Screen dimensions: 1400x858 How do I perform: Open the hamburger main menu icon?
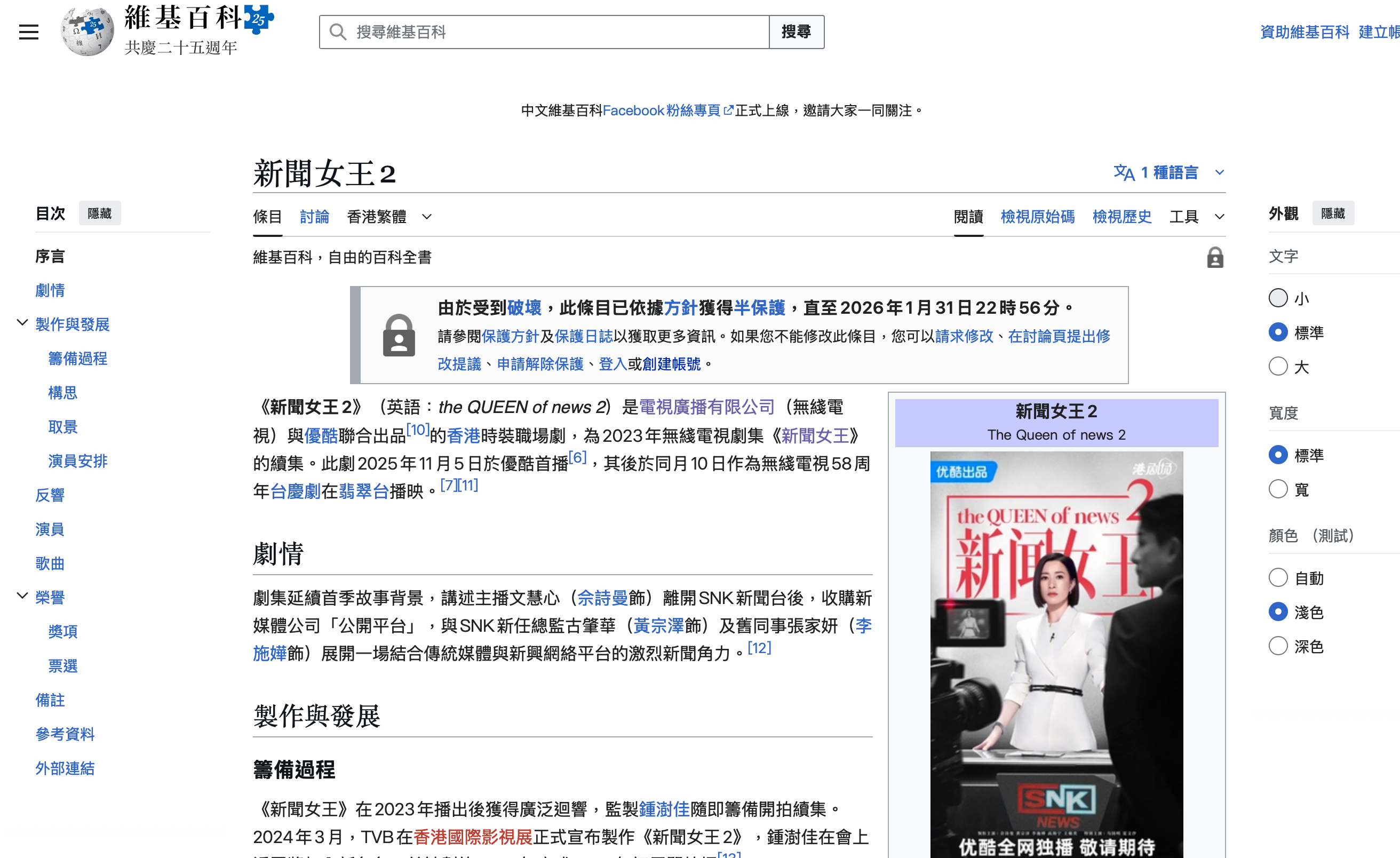point(28,32)
